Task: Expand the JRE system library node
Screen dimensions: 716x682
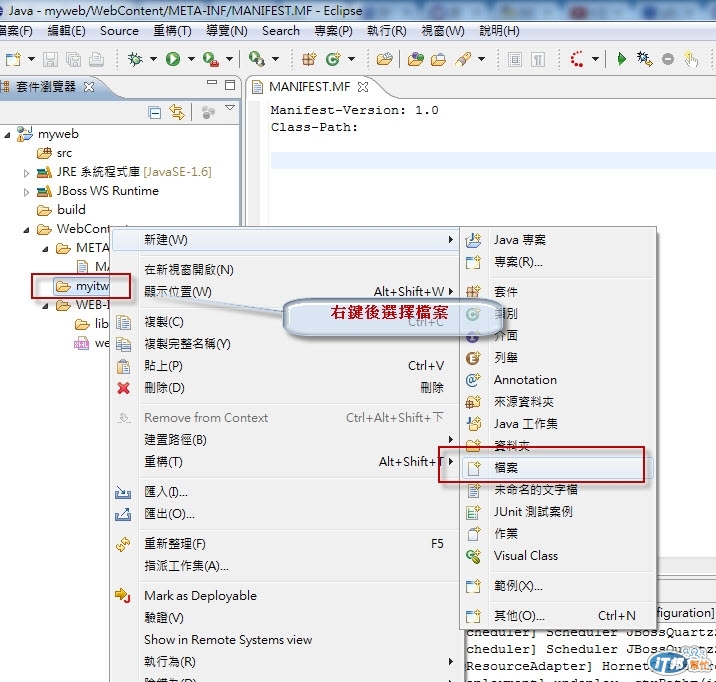Action: click(26, 173)
